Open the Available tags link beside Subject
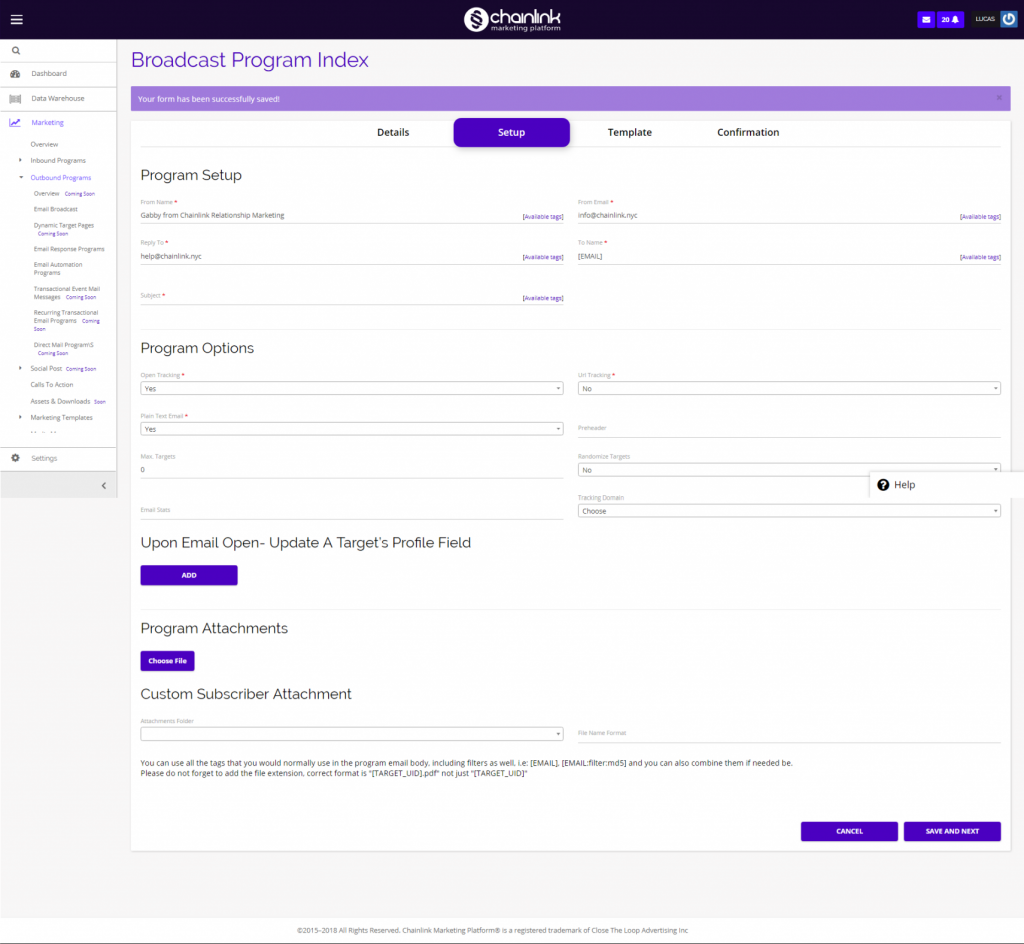 coord(543,297)
